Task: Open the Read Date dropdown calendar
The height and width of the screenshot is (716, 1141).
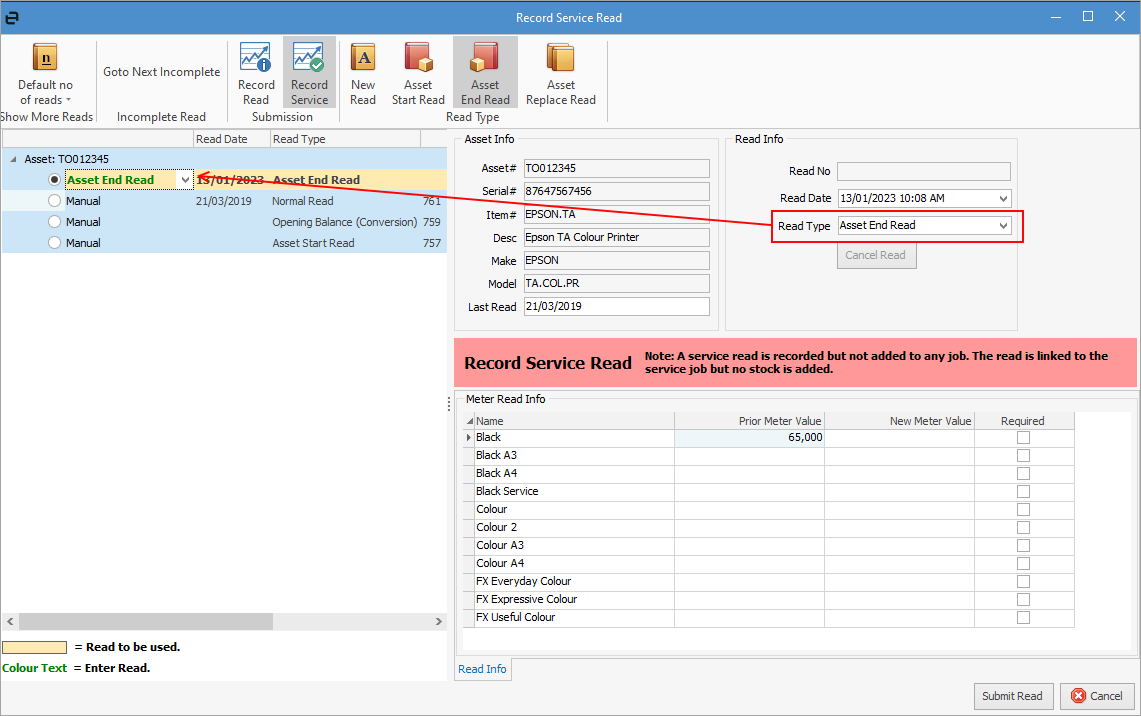Action: [1003, 199]
